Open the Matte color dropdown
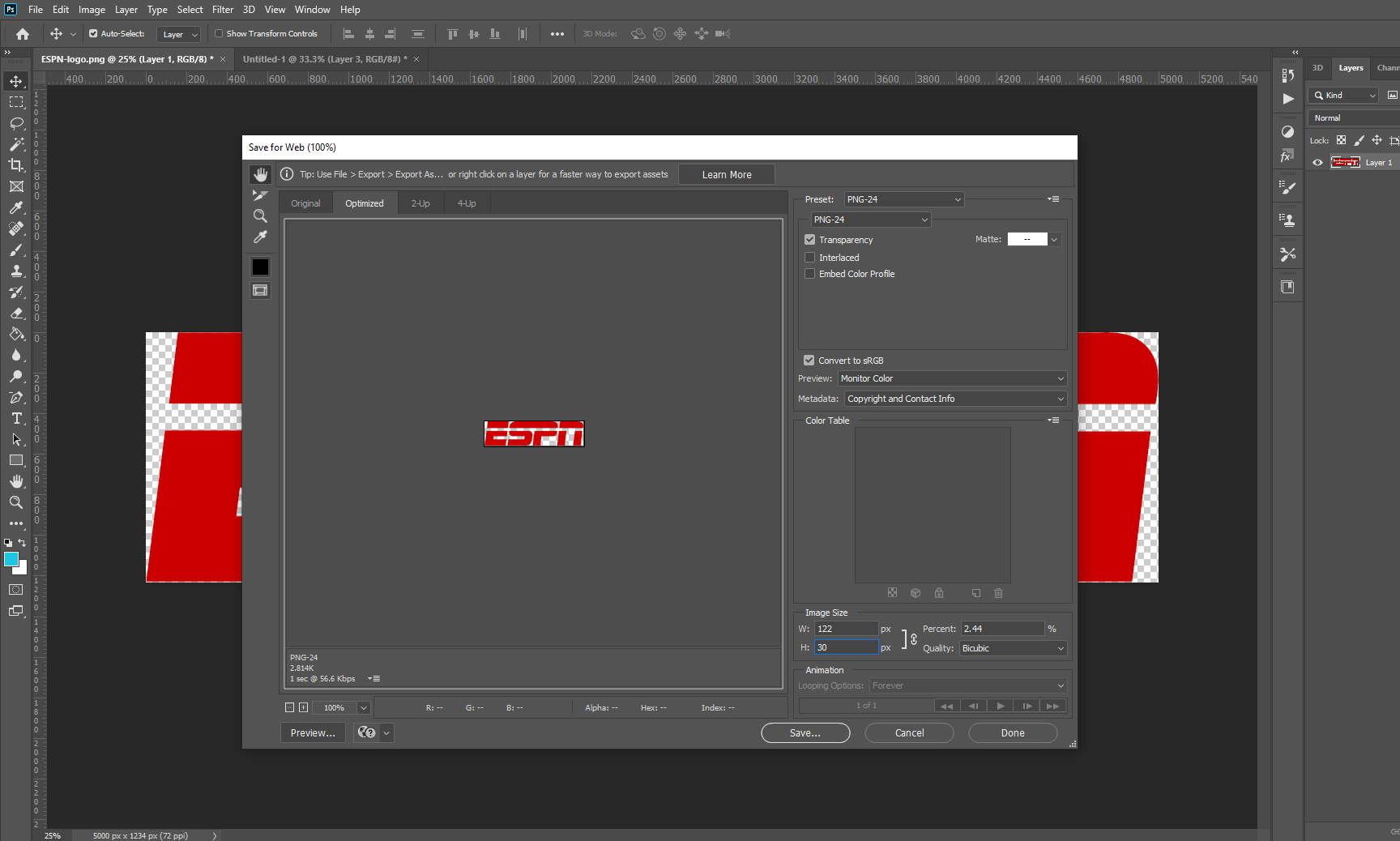The image size is (1400, 841). [1054, 240]
